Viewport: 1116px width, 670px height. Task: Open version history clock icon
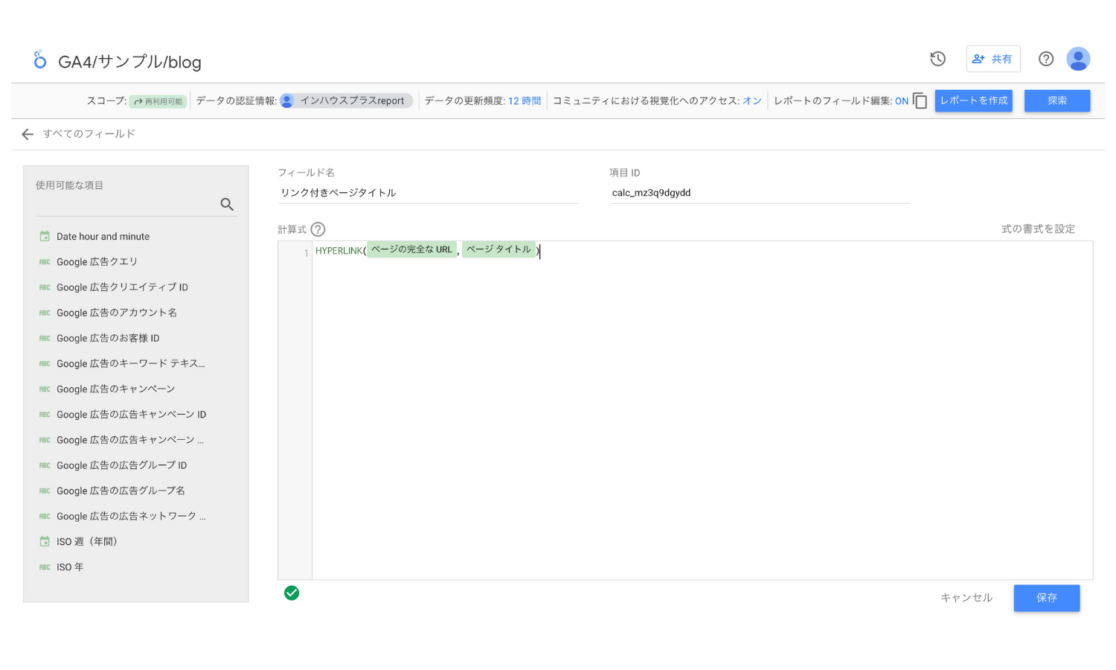pos(938,59)
